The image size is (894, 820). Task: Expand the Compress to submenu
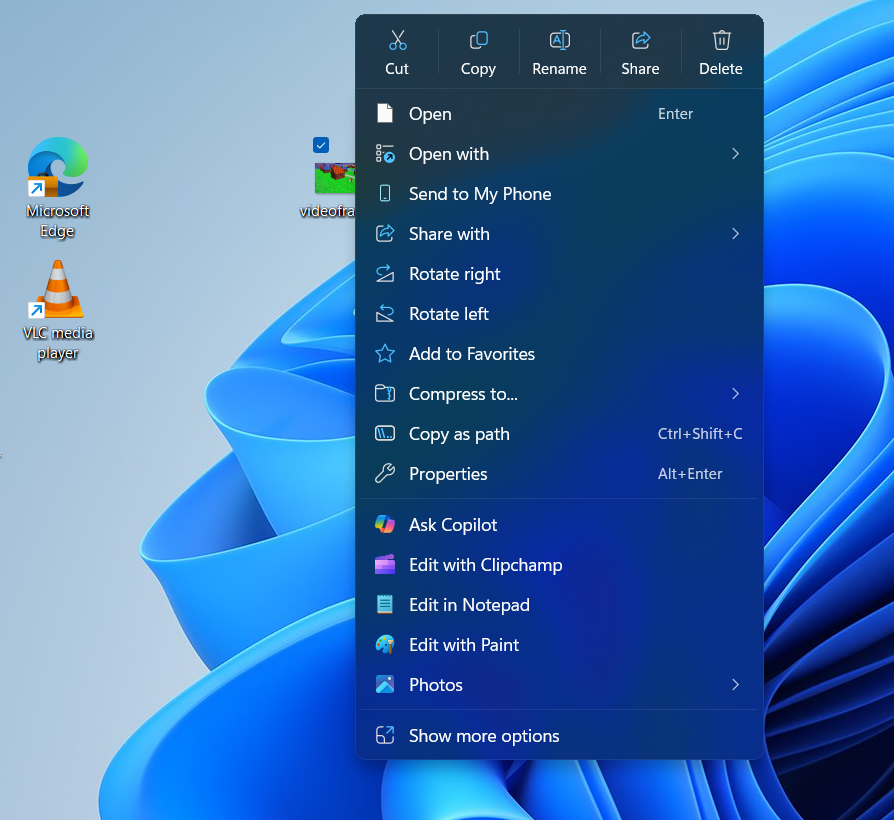click(735, 394)
